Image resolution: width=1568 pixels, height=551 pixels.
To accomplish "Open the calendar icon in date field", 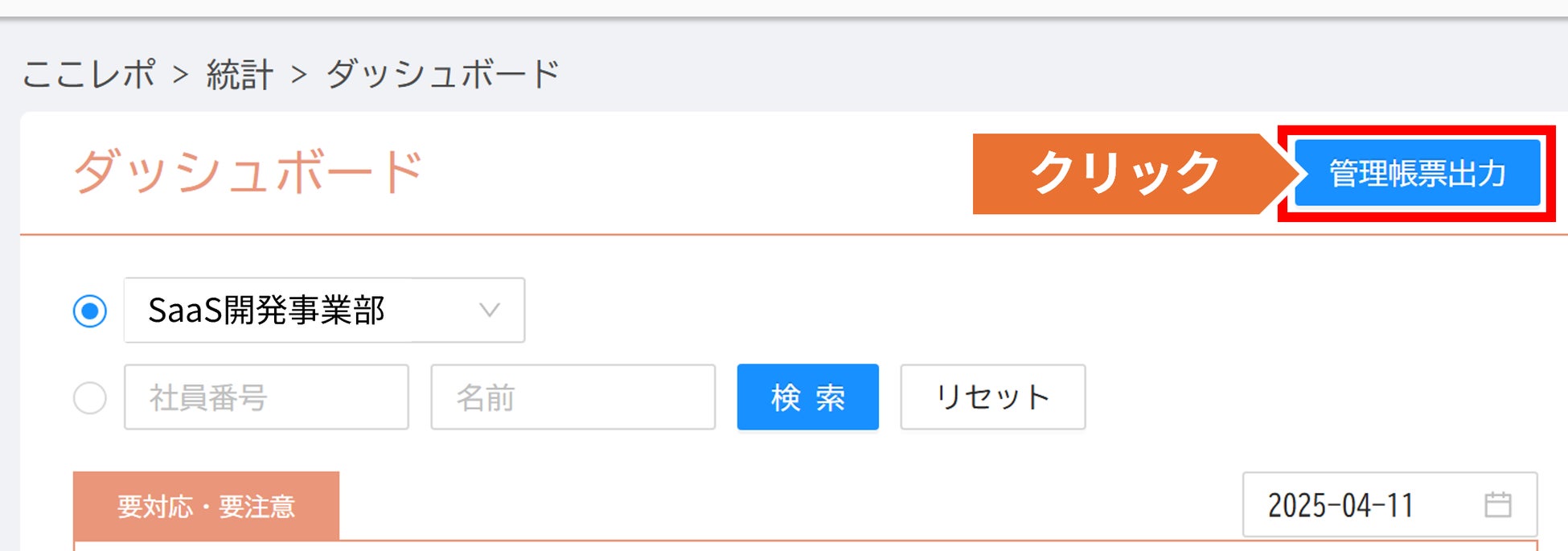I will [x=1496, y=505].
